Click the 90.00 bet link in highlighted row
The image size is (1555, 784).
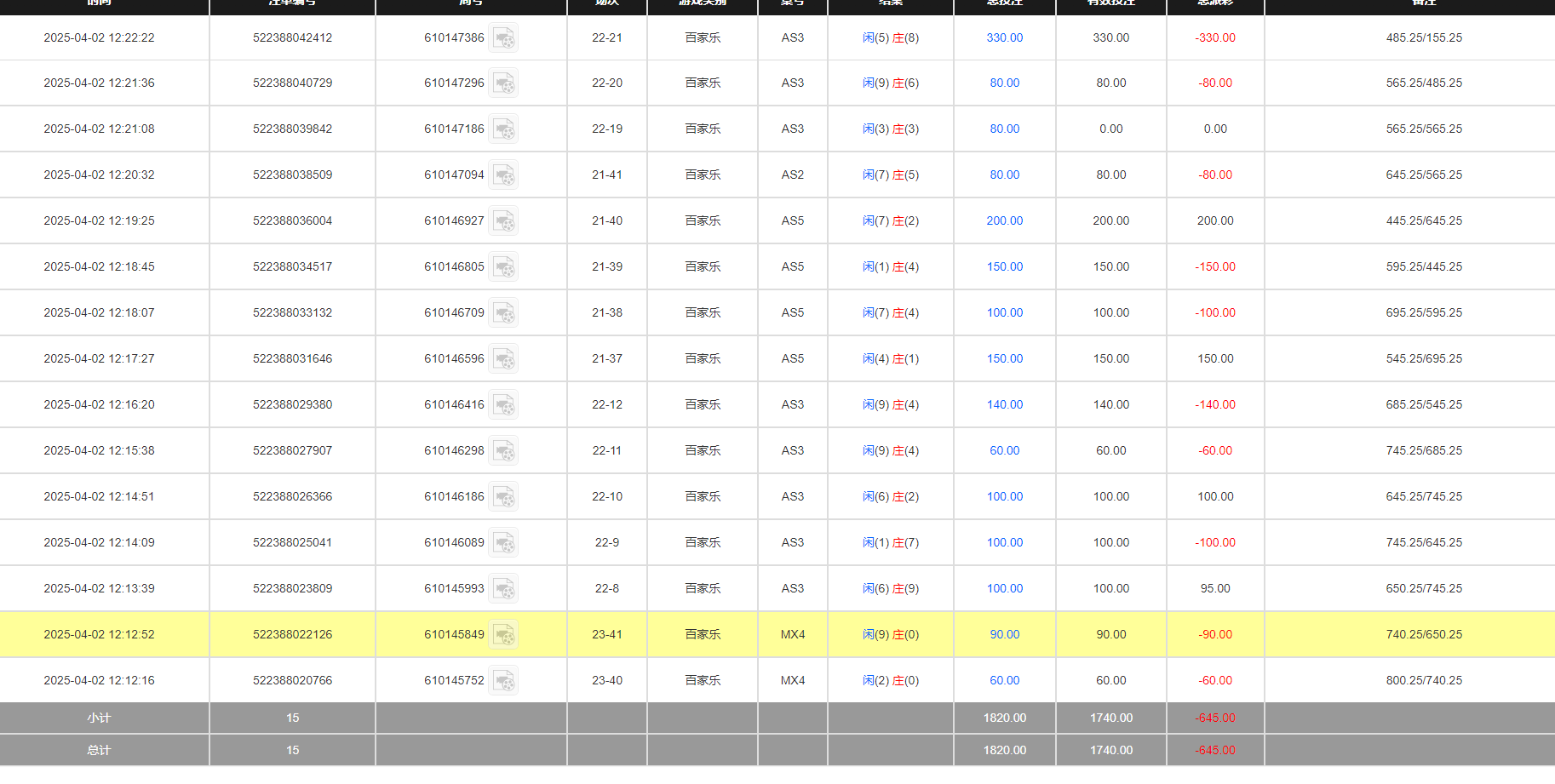(x=1004, y=635)
